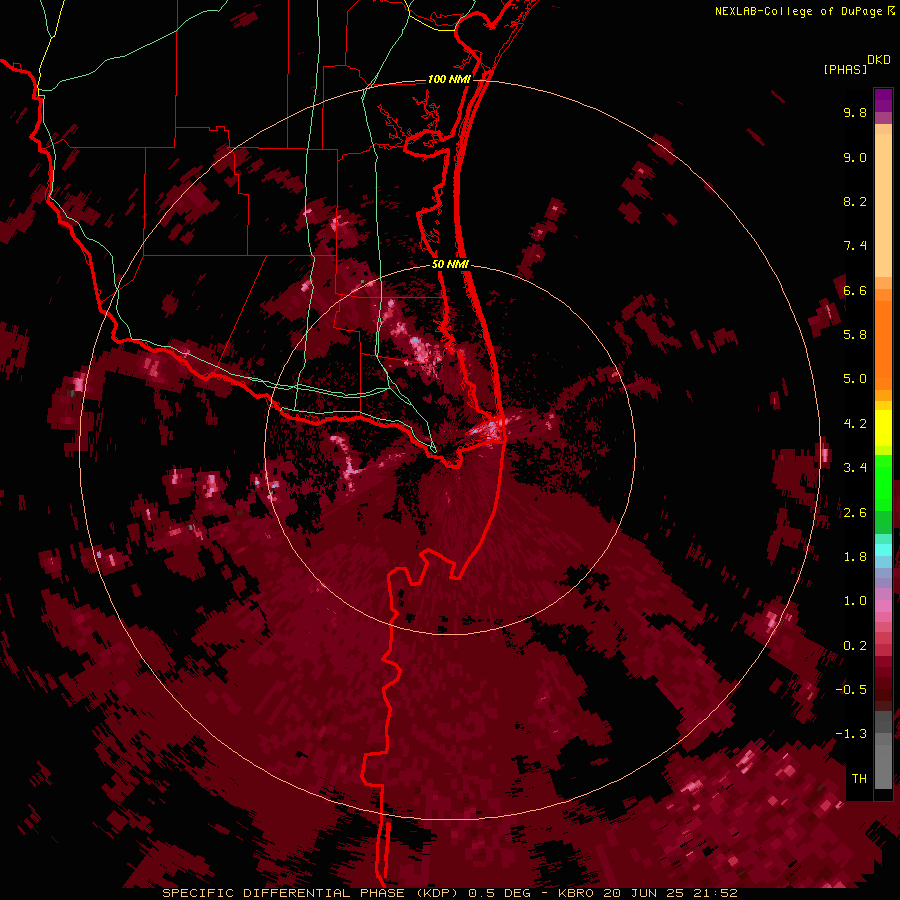Viewport: 900px width, 900px height.
Task: Click the 1.0 value on the color scale
Action: [x=855, y=601]
